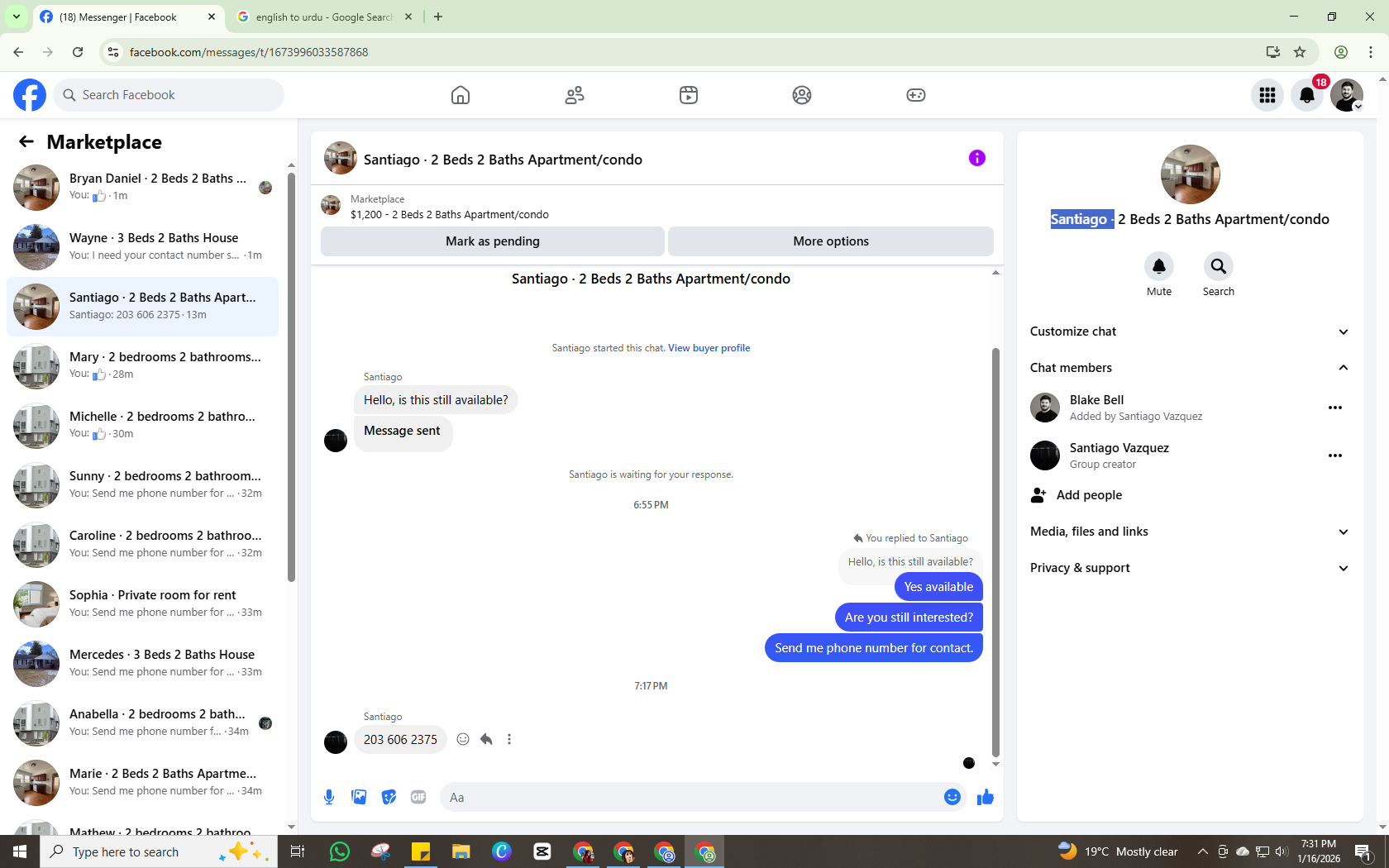Open options for member Blake Bell

(x=1335, y=408)
